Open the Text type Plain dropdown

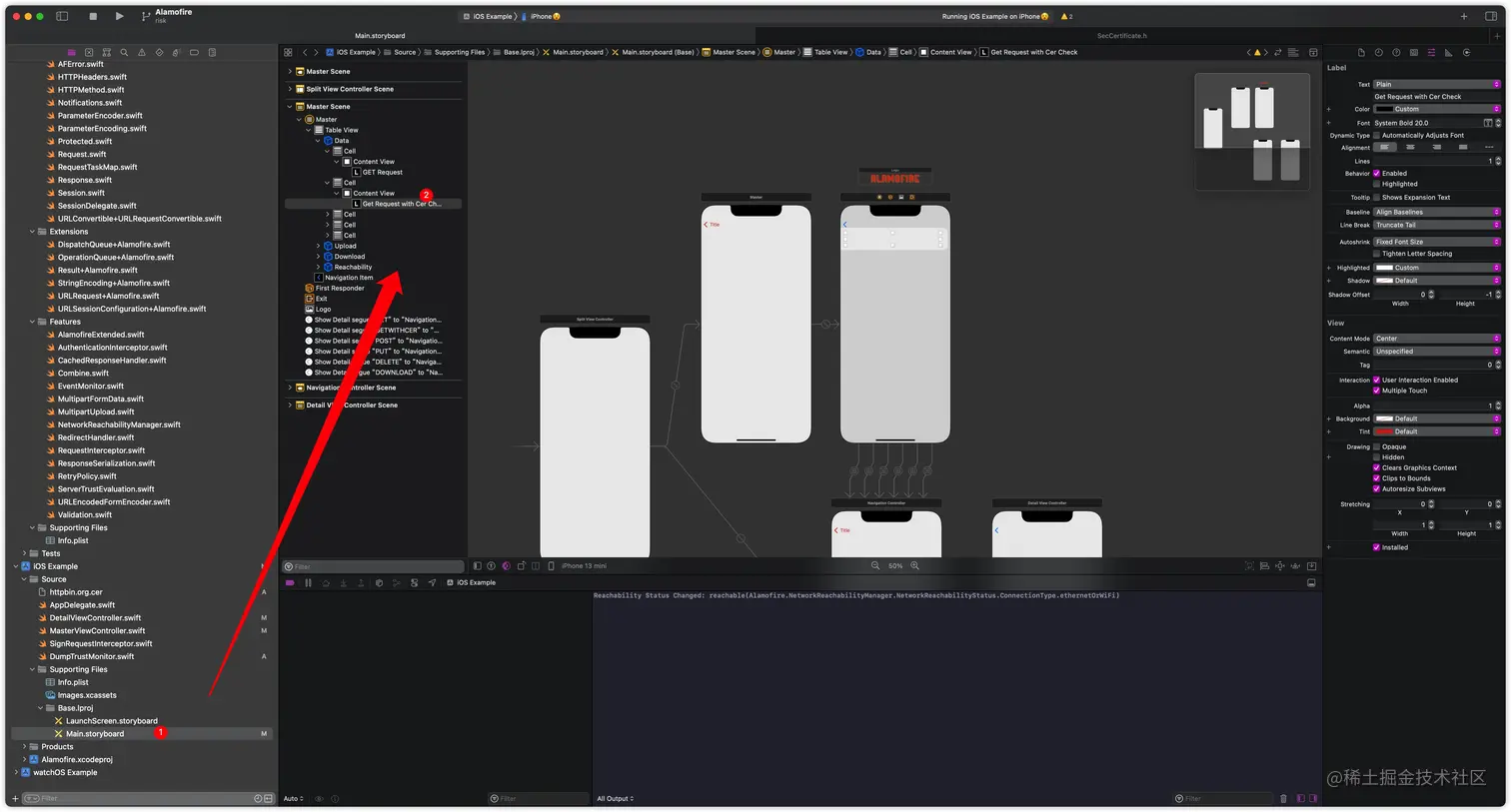pos(1437,84)
